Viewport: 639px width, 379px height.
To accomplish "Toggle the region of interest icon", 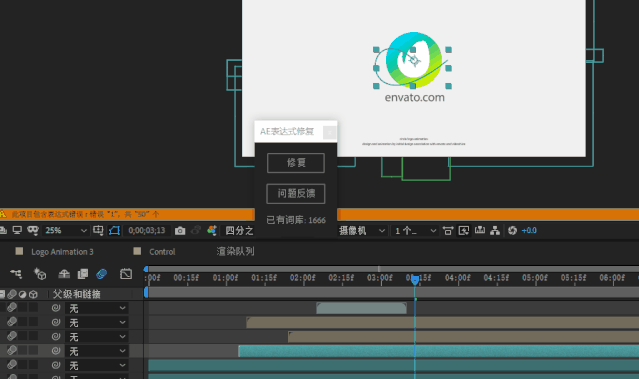I will coord(98,230).
